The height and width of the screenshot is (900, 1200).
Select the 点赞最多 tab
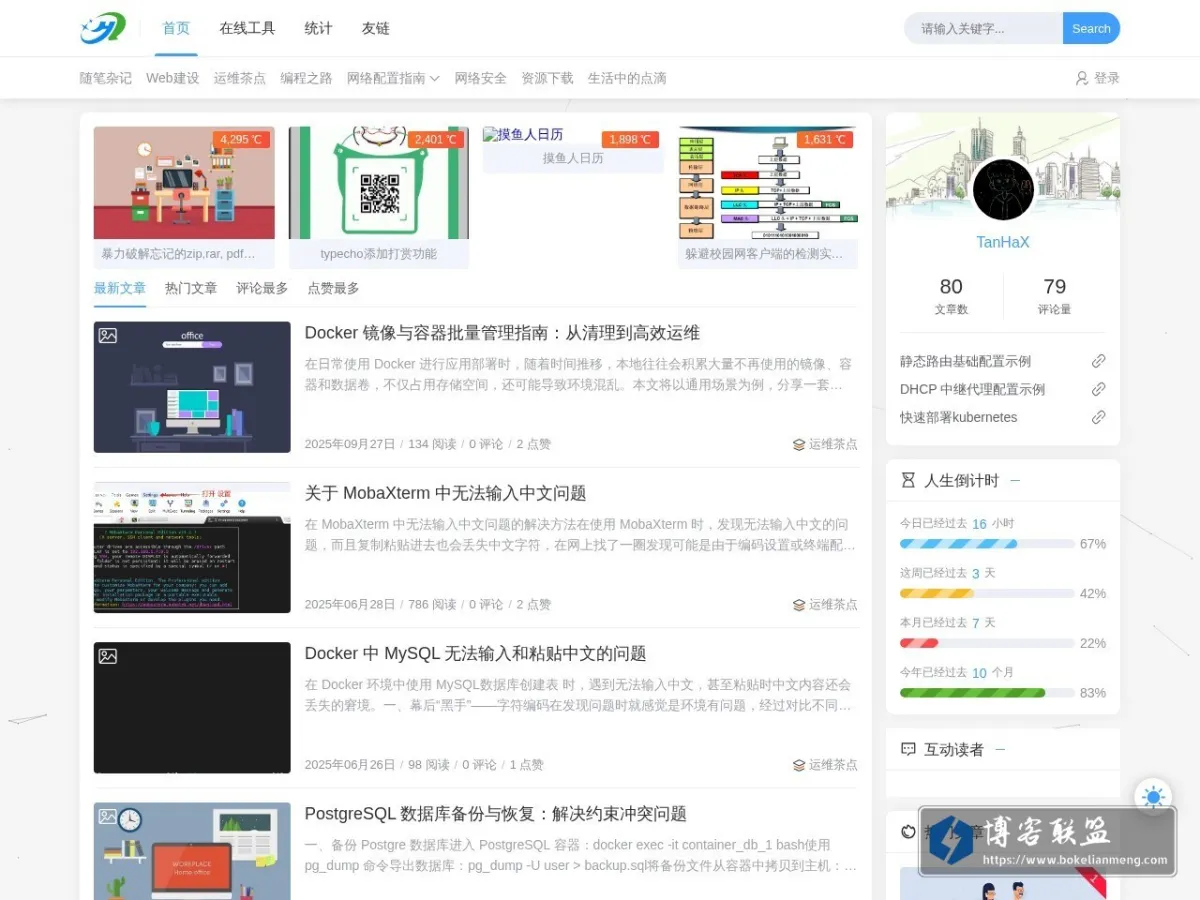333,288
